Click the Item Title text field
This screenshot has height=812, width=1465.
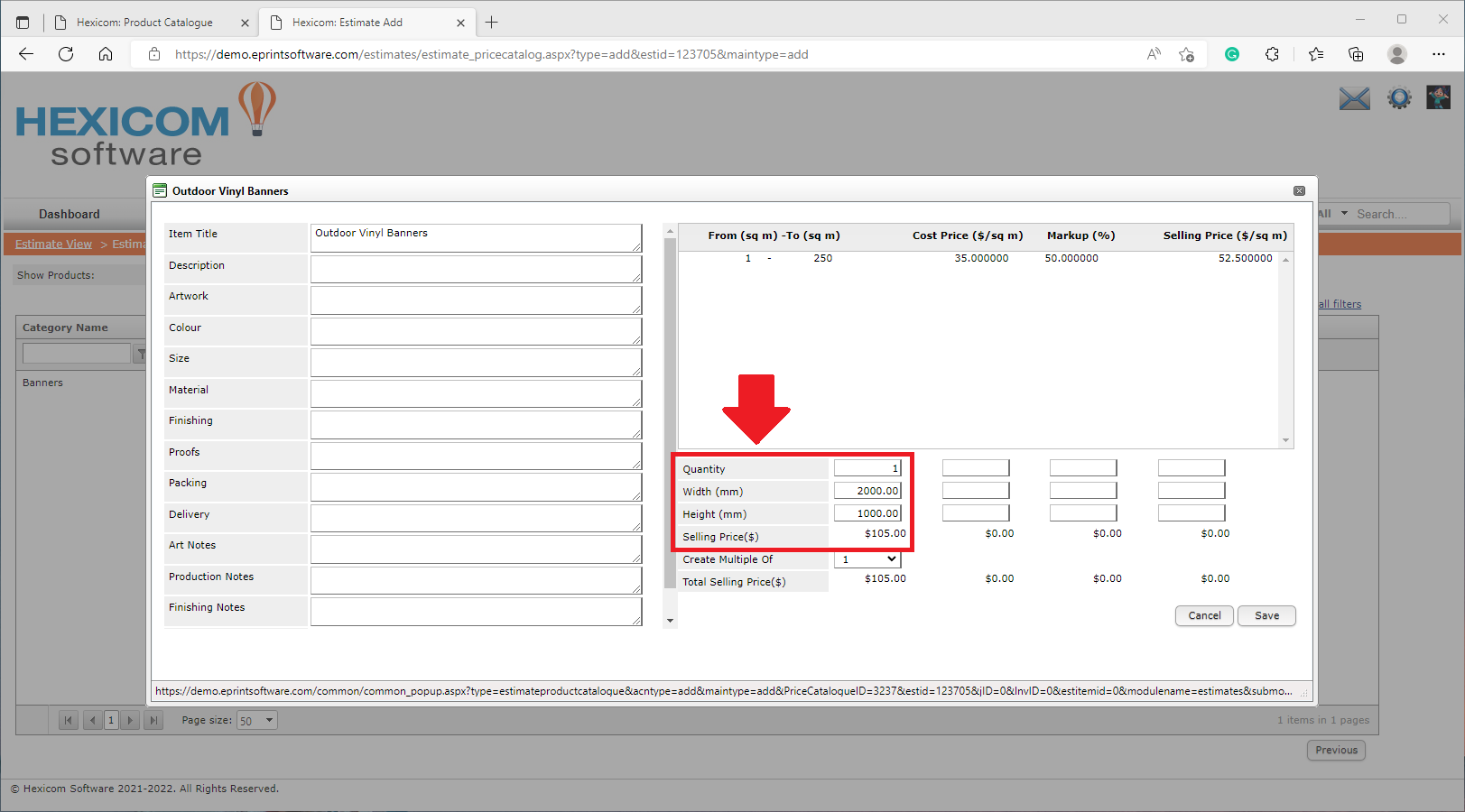[x=477, y=238]
